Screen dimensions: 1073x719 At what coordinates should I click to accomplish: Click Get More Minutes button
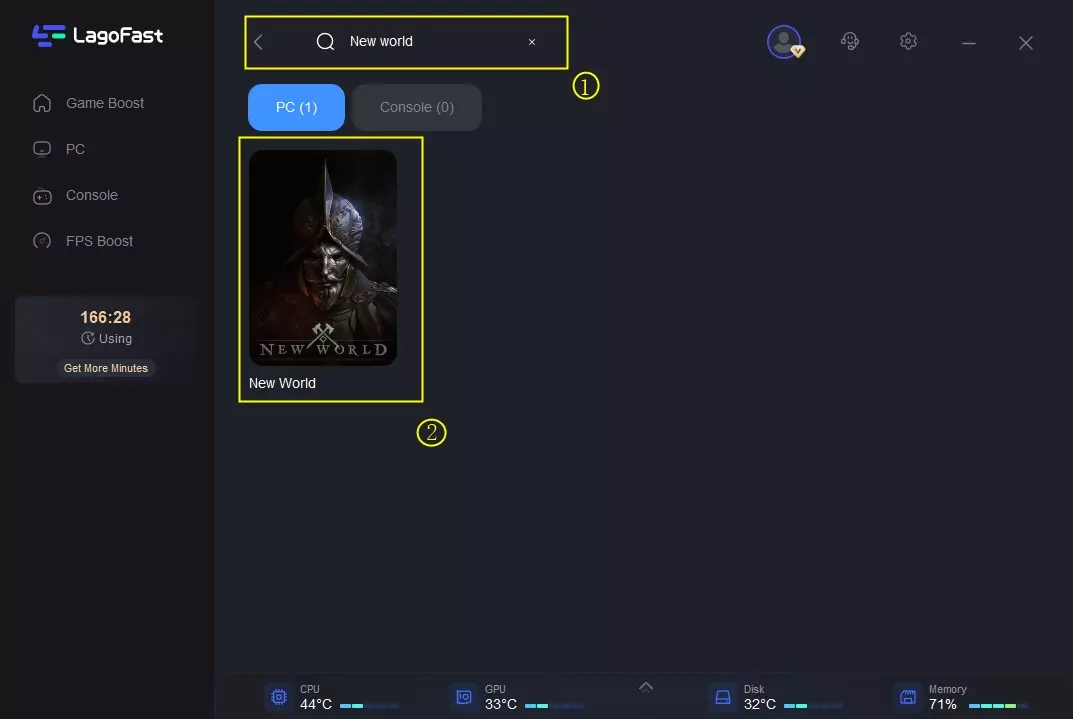tap(106, 368)
